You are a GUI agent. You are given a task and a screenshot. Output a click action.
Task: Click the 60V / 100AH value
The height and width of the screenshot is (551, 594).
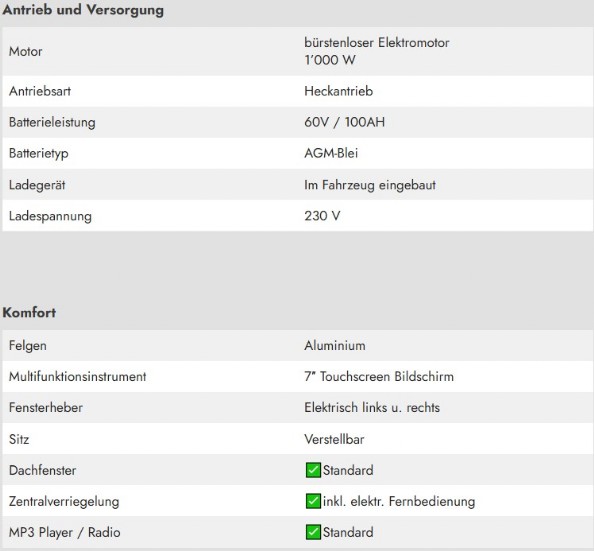[344, 122]
